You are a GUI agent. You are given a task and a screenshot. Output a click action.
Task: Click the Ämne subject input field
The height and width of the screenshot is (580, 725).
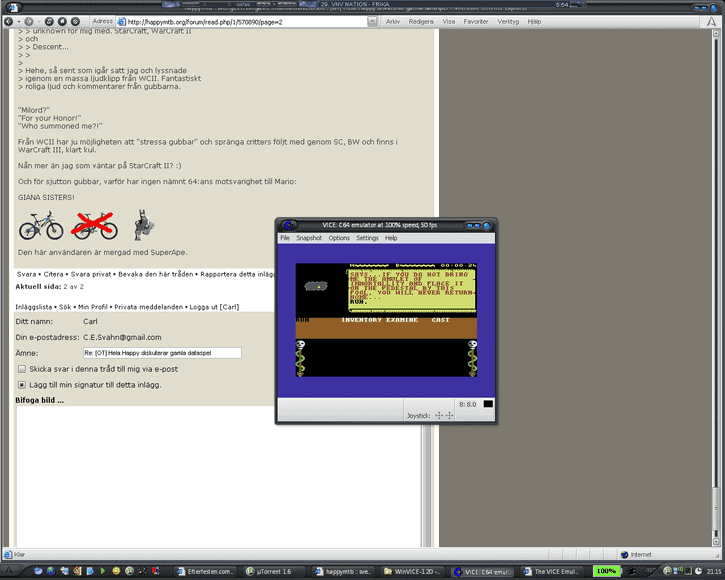pyautogui.click(x=162, y=353)
